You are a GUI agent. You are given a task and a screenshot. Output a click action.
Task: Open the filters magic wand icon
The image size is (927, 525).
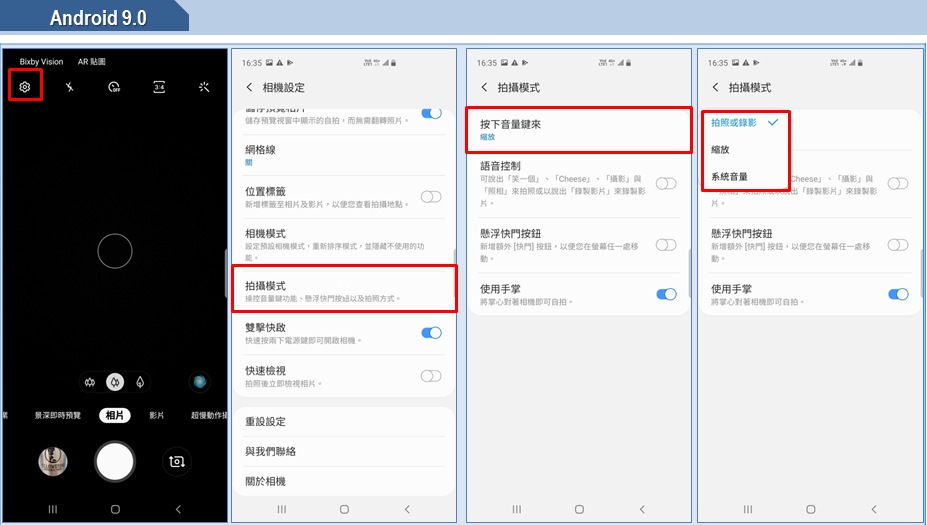pyautogui.click(x=204, y=87)
